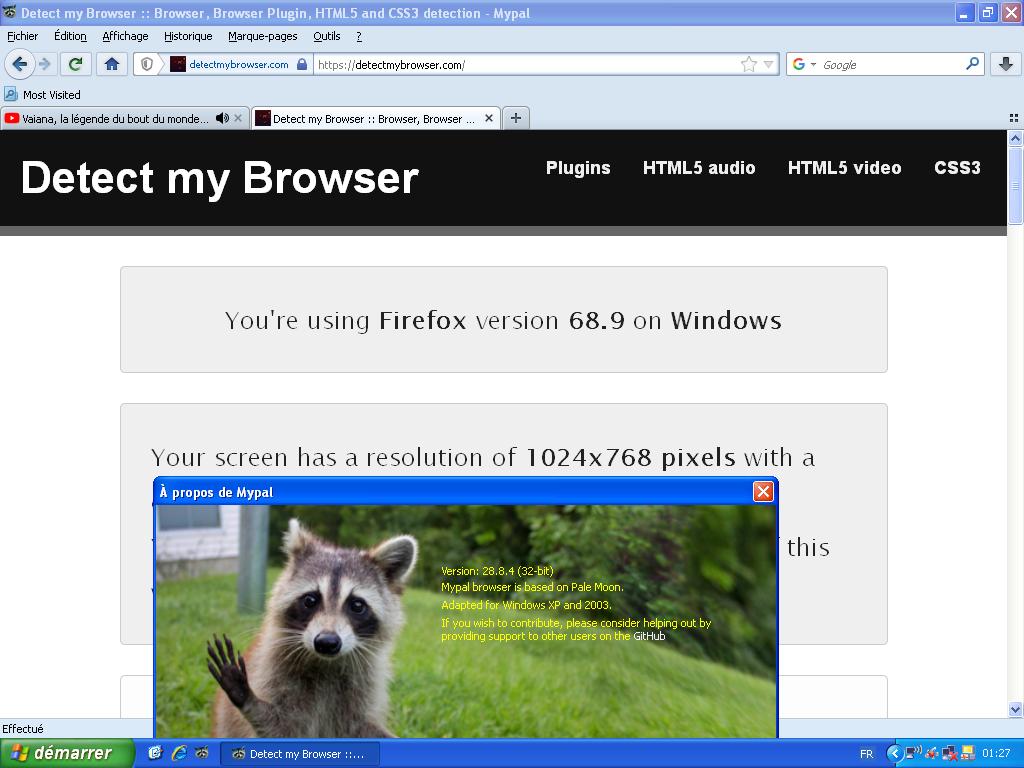Close the À propos de Mypal dialog
Screen dimensions: 1024x768
click(763, 491)
